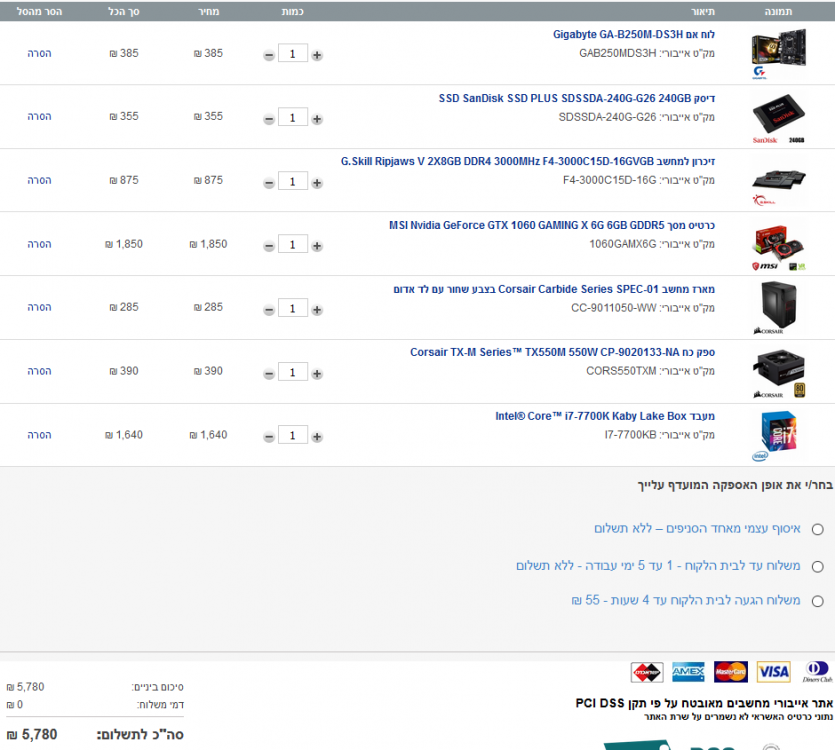
Task: Open Corsair Carbide Series SPEC-01 link
Action: coord(554,289)
